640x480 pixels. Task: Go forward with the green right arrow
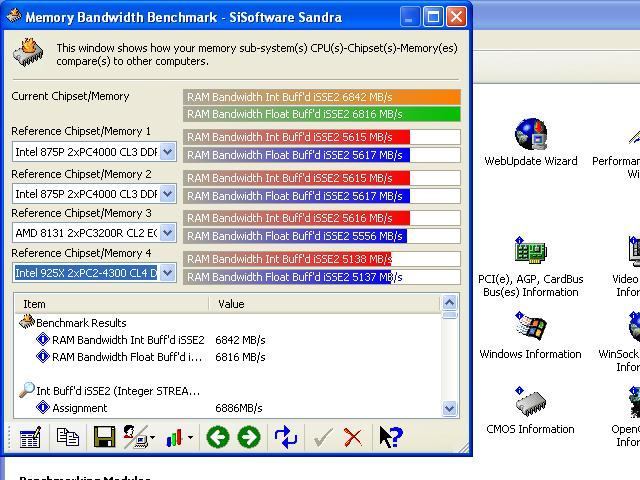tap(249, 437)
